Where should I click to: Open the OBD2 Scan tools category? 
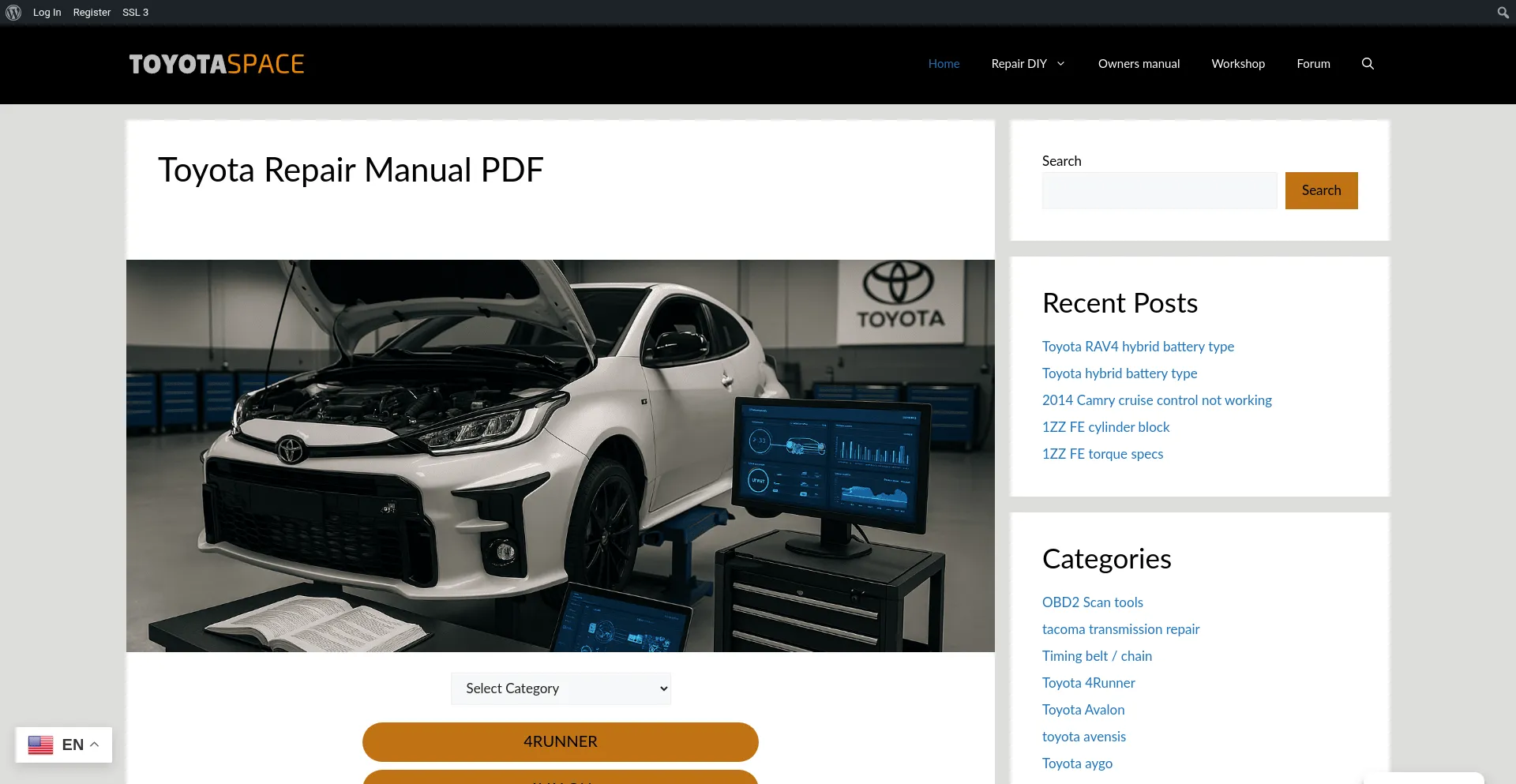tap(1092, 602)
